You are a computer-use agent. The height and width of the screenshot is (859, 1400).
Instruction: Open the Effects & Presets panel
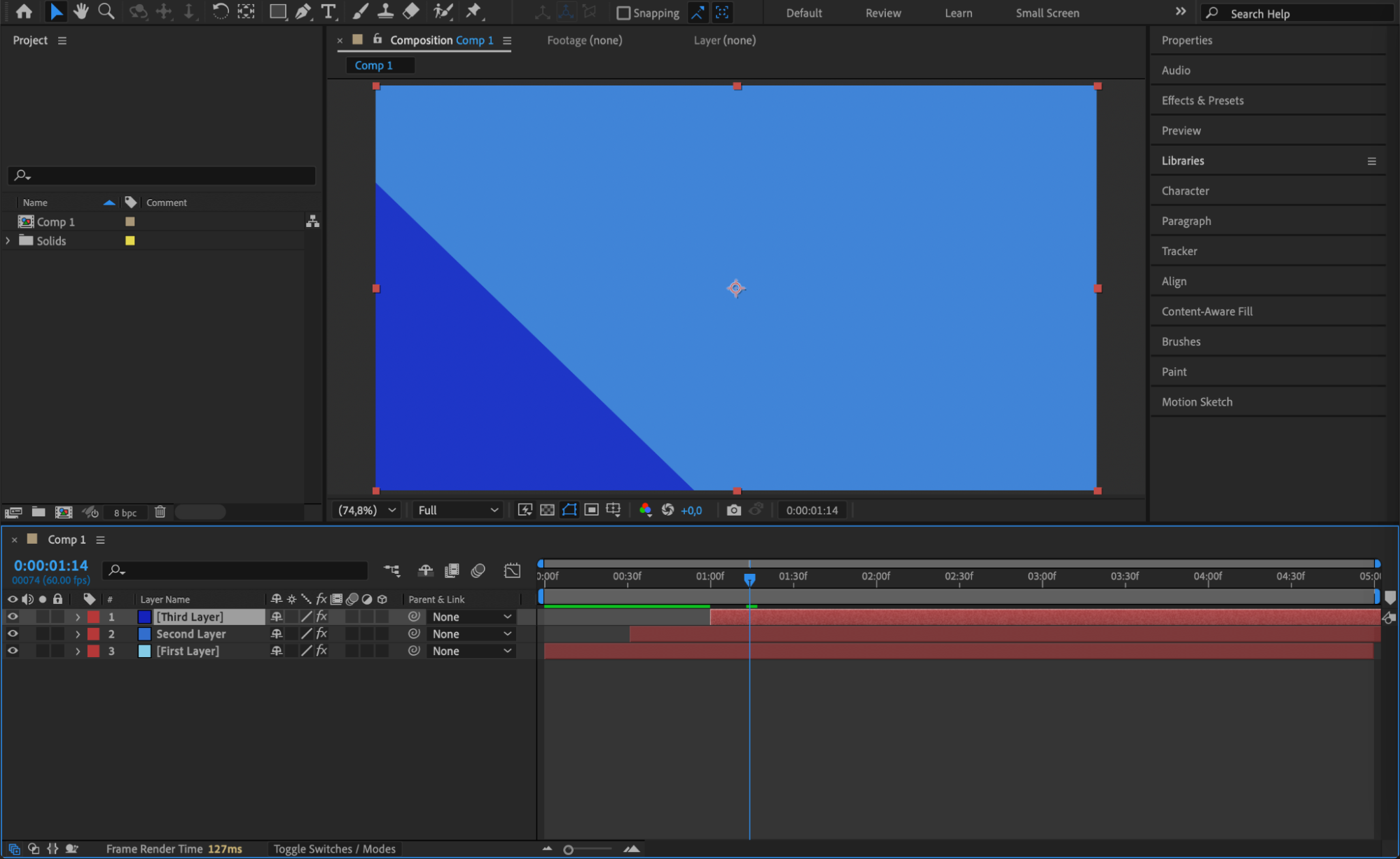click(1202, 100)
